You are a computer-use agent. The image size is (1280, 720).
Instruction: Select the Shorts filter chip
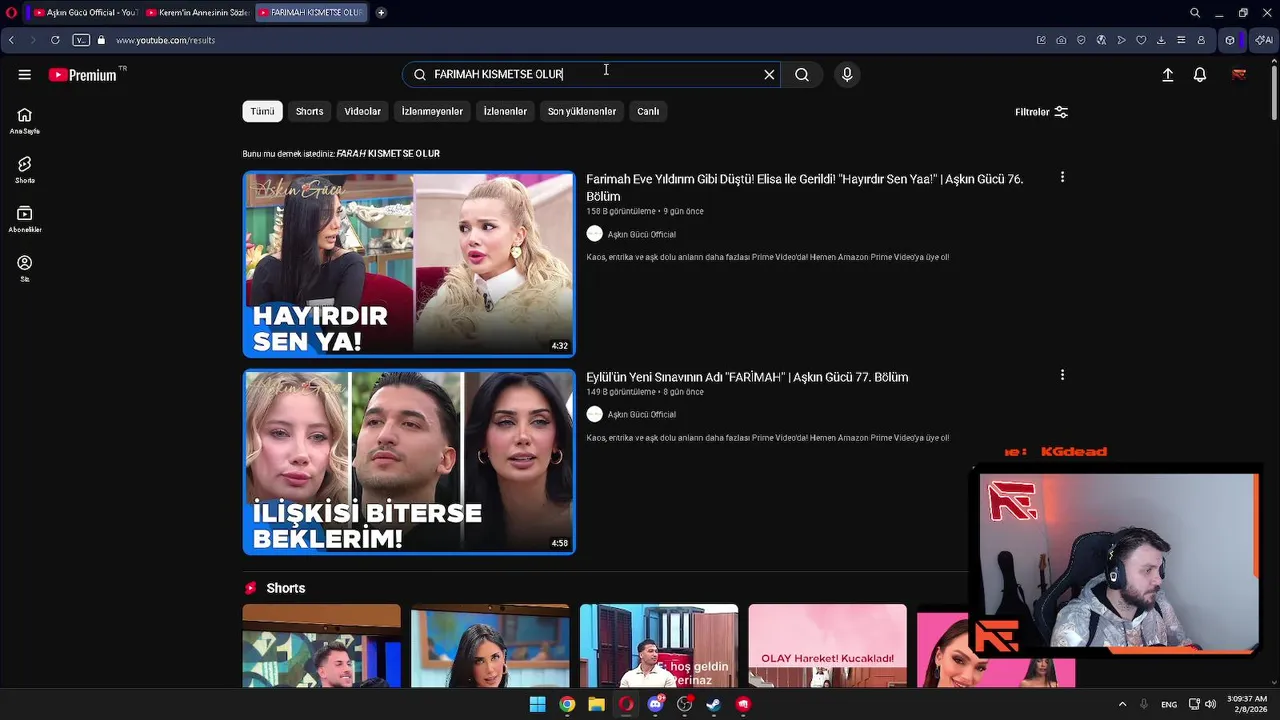[x=309, y=112]
